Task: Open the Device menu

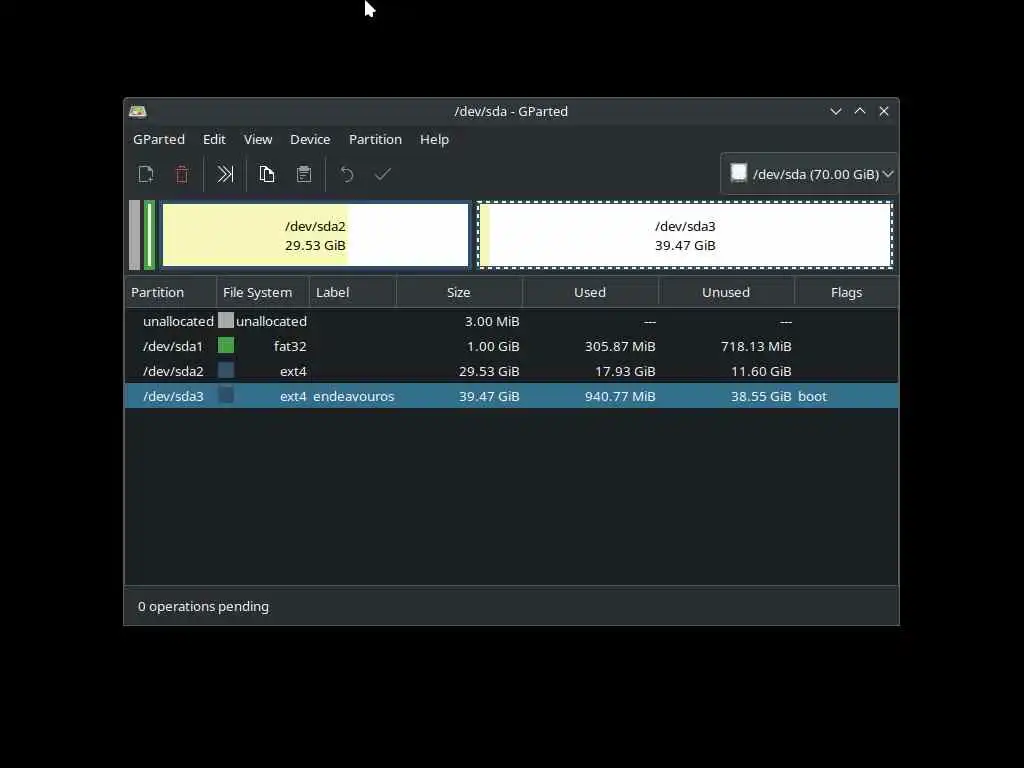Action: pyautogui.click(x=310, y=139)
